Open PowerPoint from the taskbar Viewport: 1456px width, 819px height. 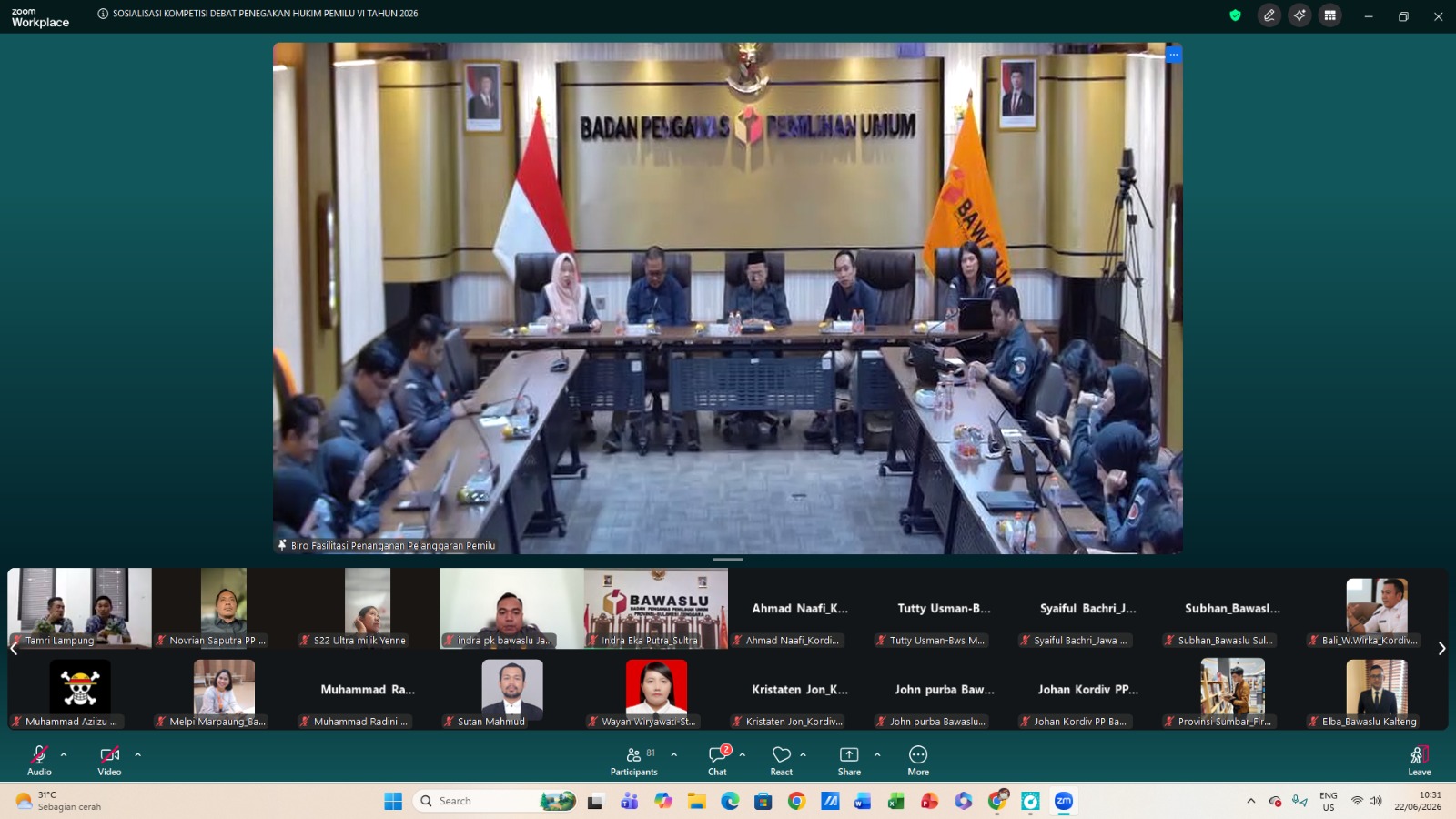[929, 801]
